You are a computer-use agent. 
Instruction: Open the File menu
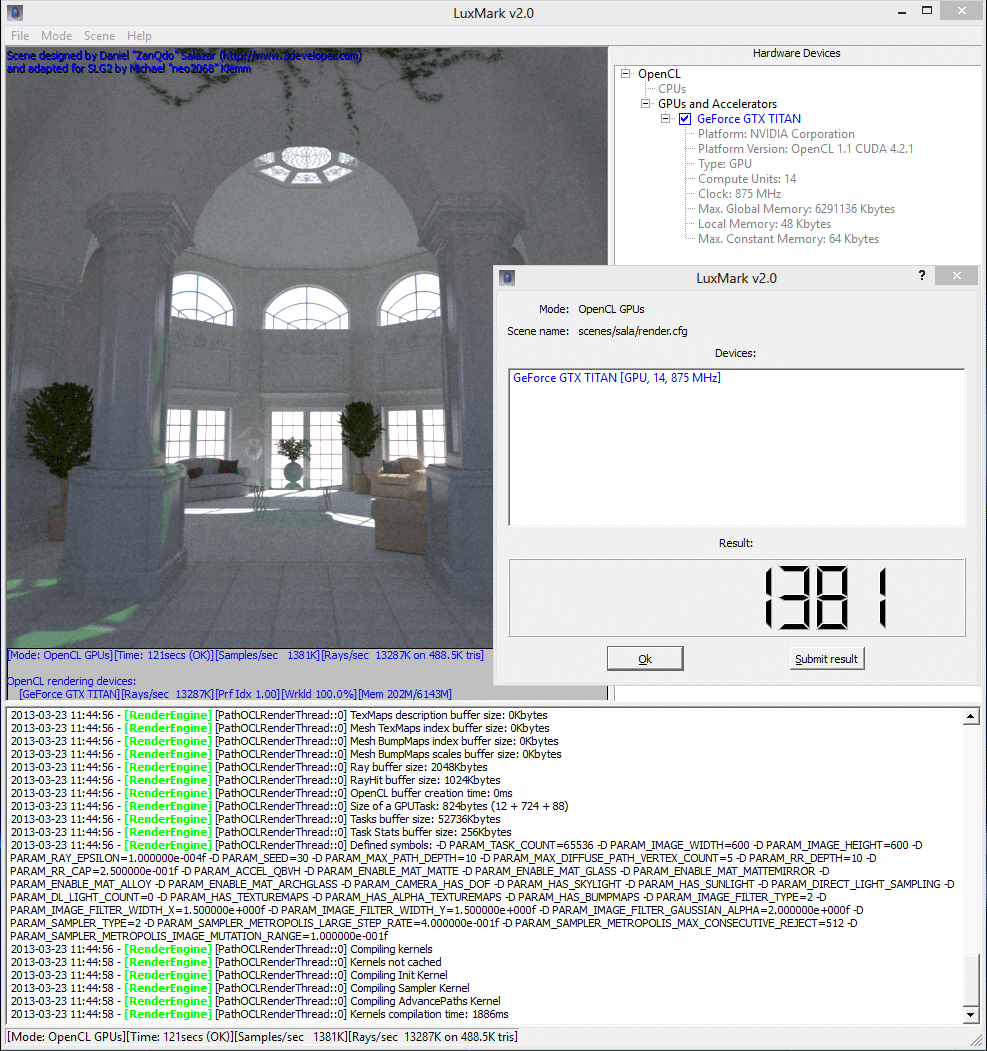coord(19,36)
